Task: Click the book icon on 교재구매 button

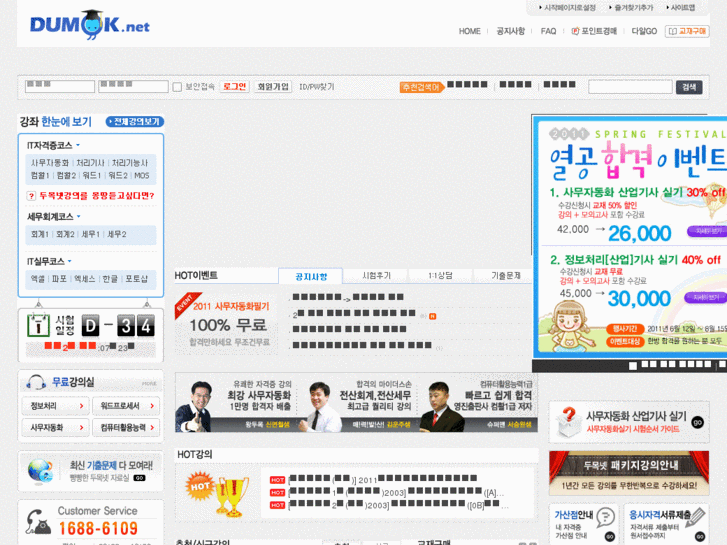Action: pos(673,32)
